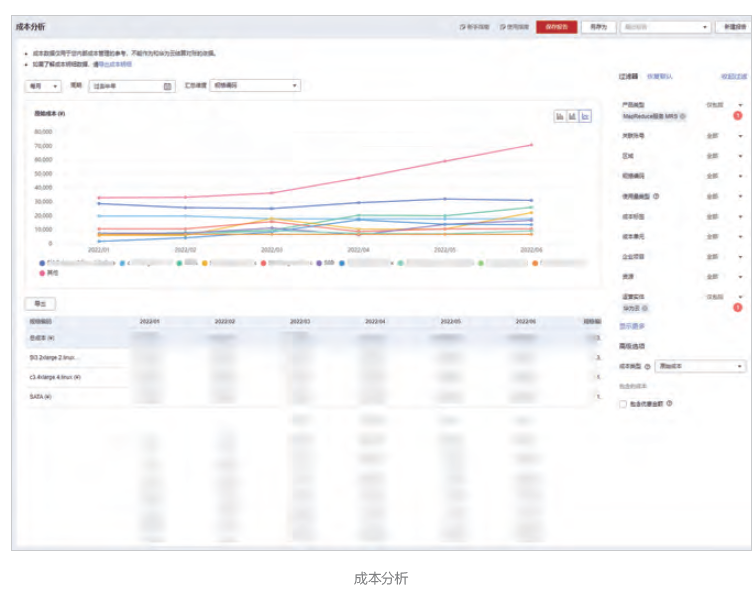Viewport: 756px width, 600px height.
Task: Click the 导出 export button
Action: 40,304
